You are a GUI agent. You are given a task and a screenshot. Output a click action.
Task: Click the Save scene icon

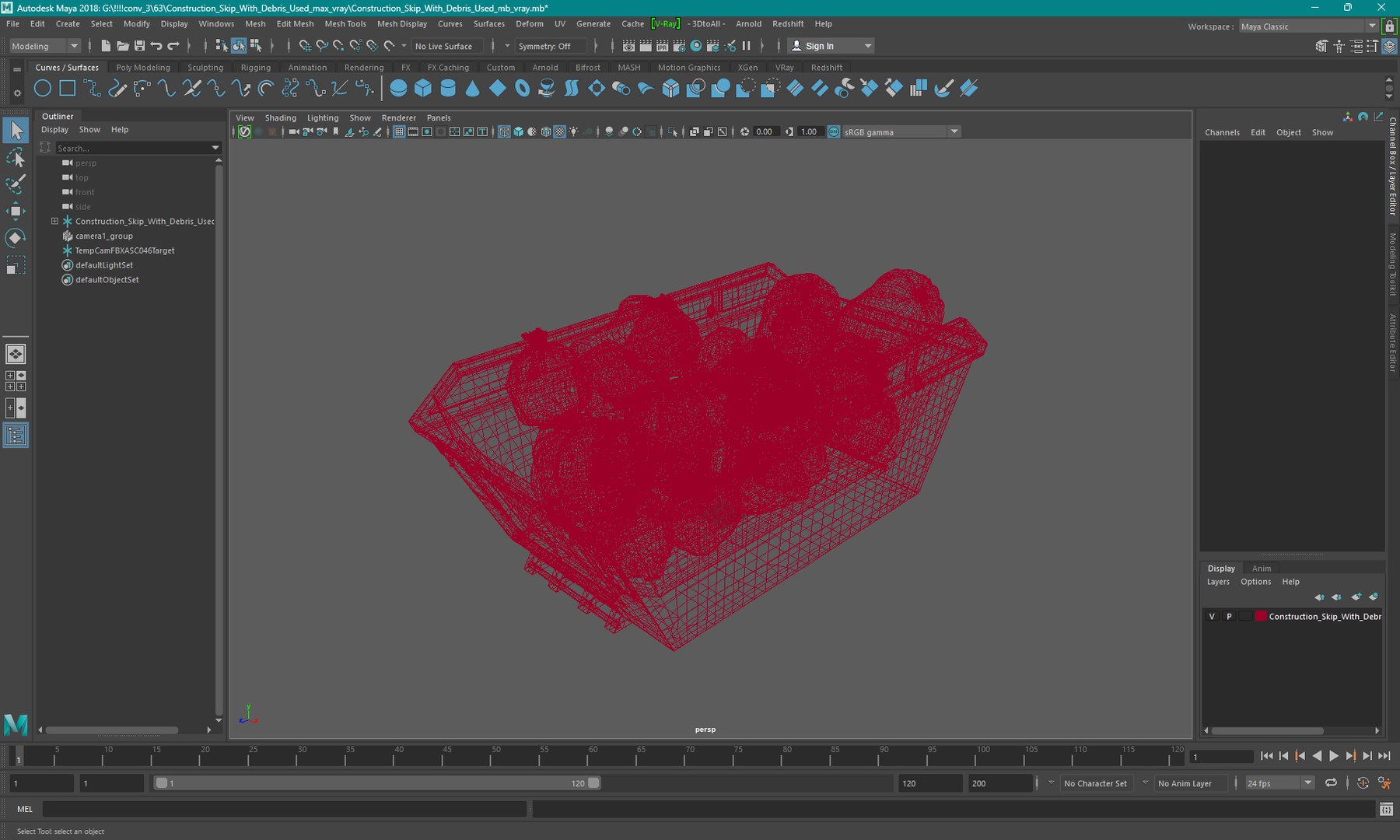tap(139, 46)
